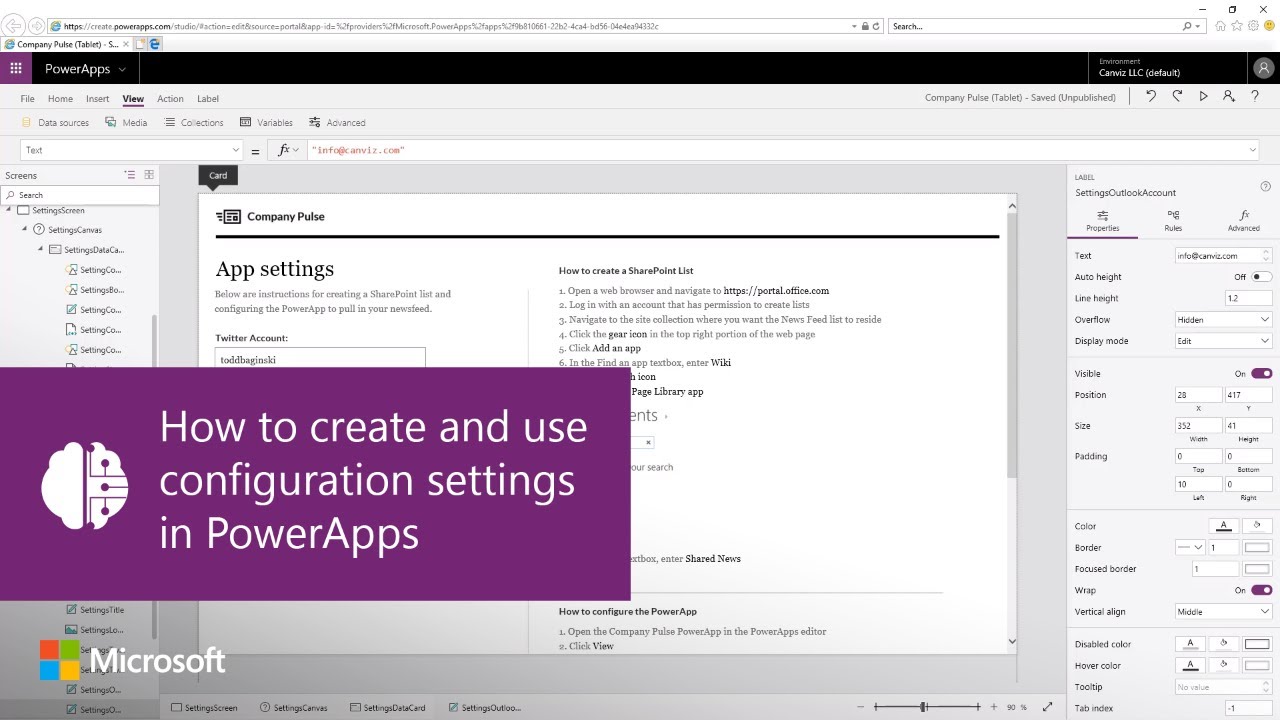1280x720 pixels.
Task: Open Border style dropdown
Action: click(1190, 548)
